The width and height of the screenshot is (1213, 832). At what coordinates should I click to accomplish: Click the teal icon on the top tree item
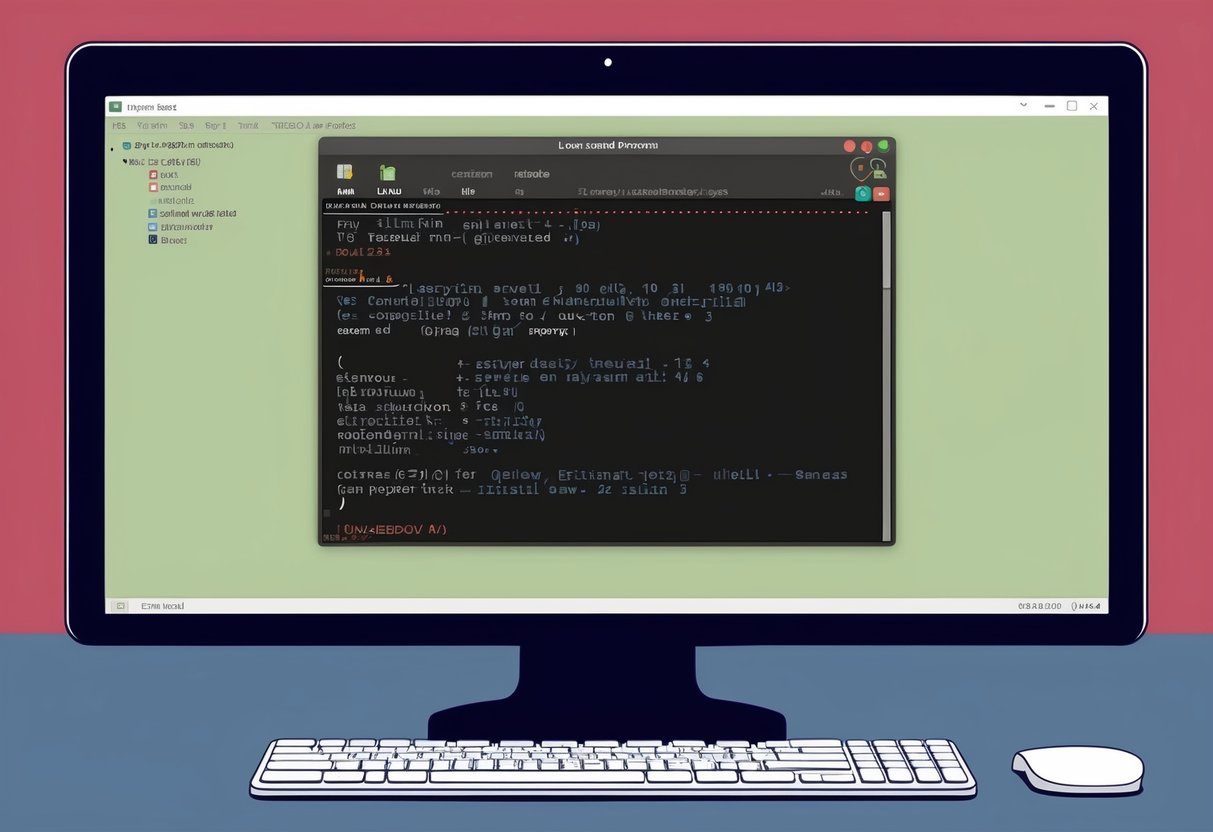click(x=127, y=146)
